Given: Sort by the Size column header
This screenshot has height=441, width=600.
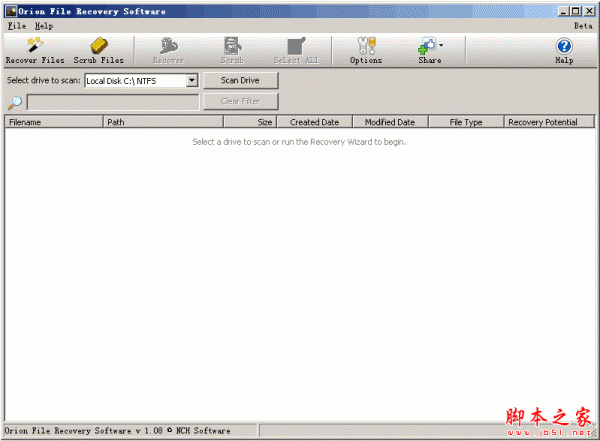Looking at the screenshot, I should coord(250,122).
